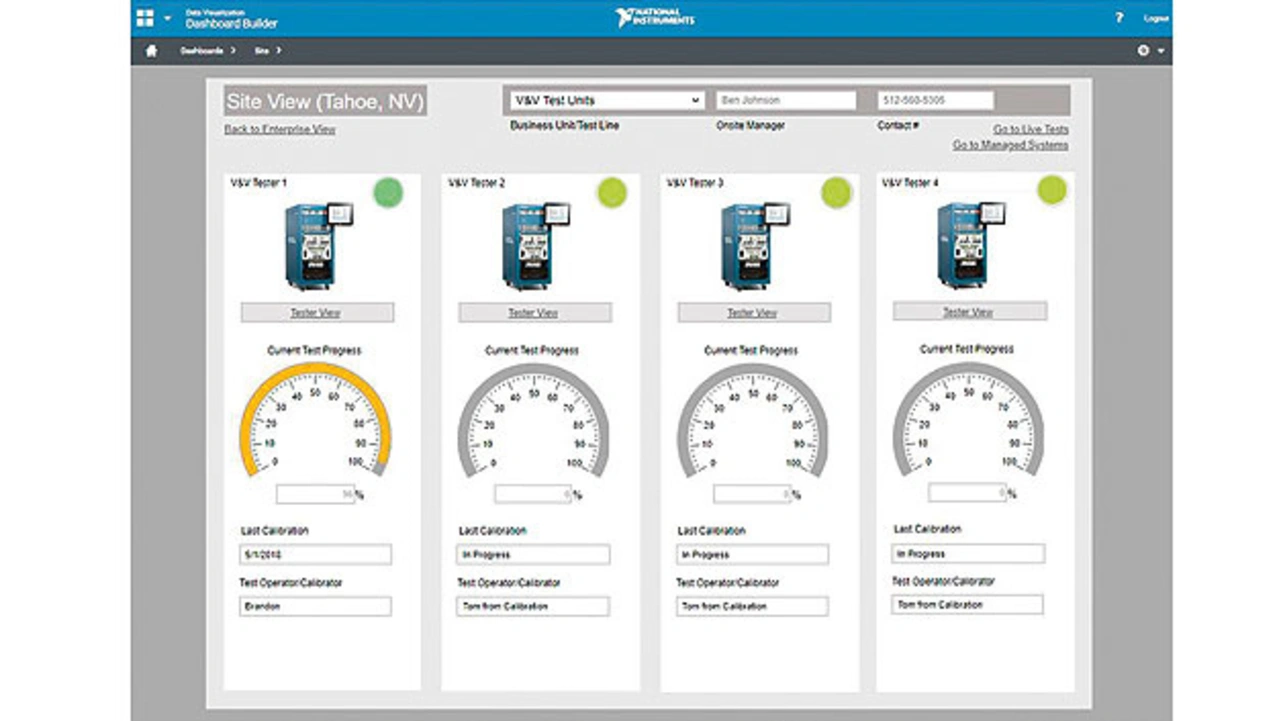Click Tester 1 progress percent field
This screenshot has width=1280, height=721.
(x=315, y=494)
